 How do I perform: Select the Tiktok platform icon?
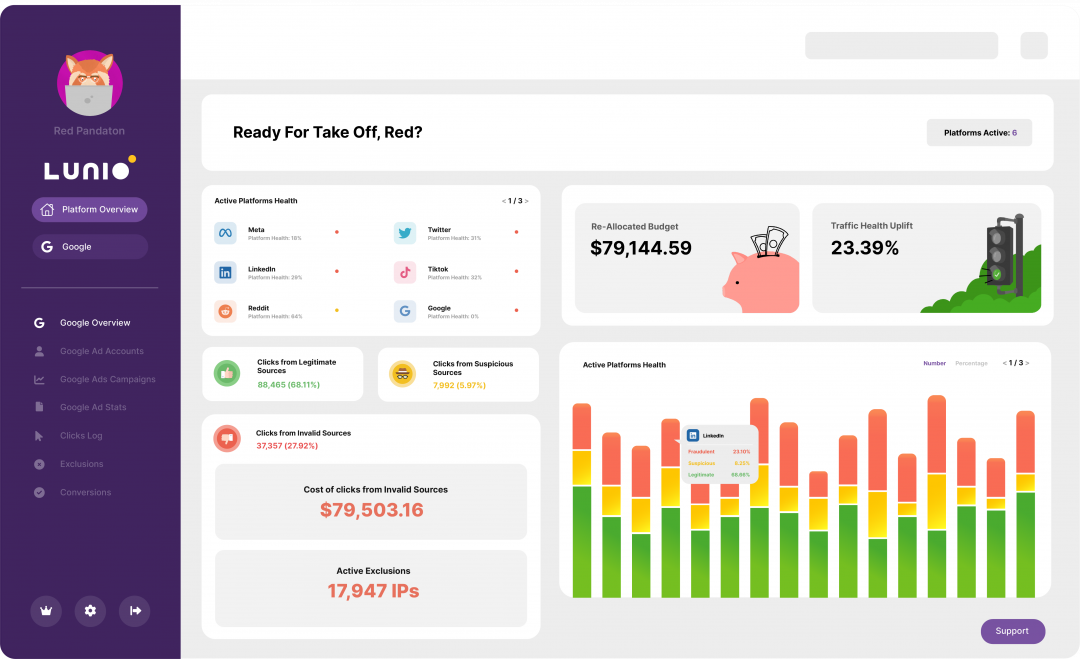pos(405,272)
